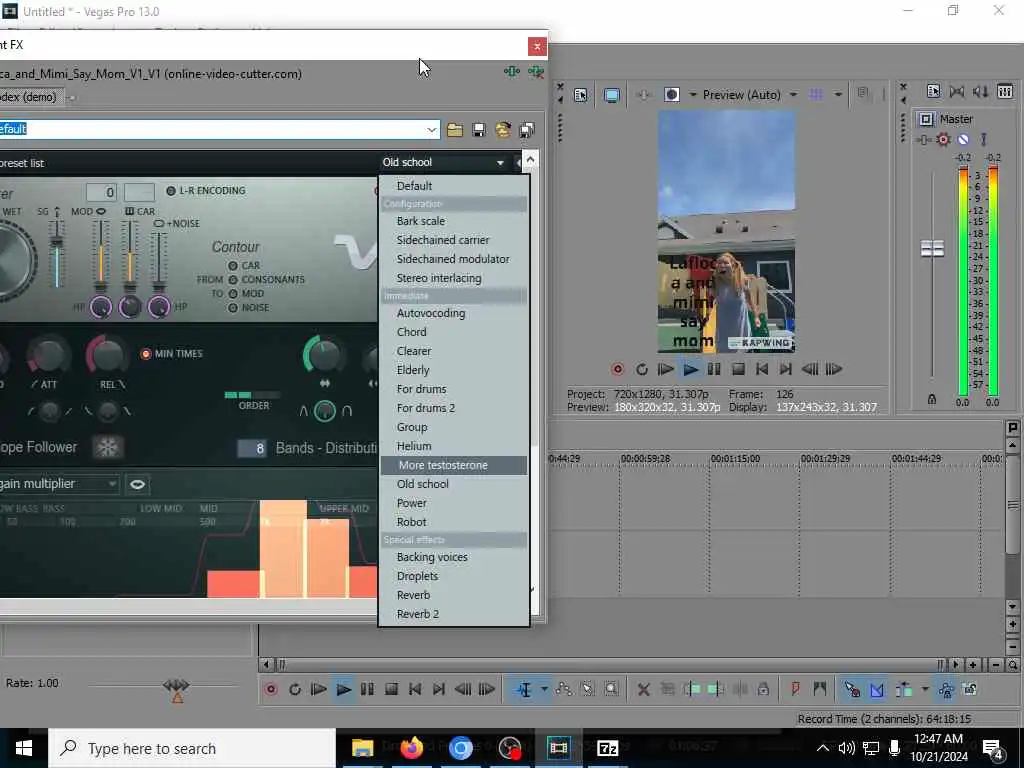Select NOISE contour radio button
The image size is (1024, 768).
(x=233, y=308)
